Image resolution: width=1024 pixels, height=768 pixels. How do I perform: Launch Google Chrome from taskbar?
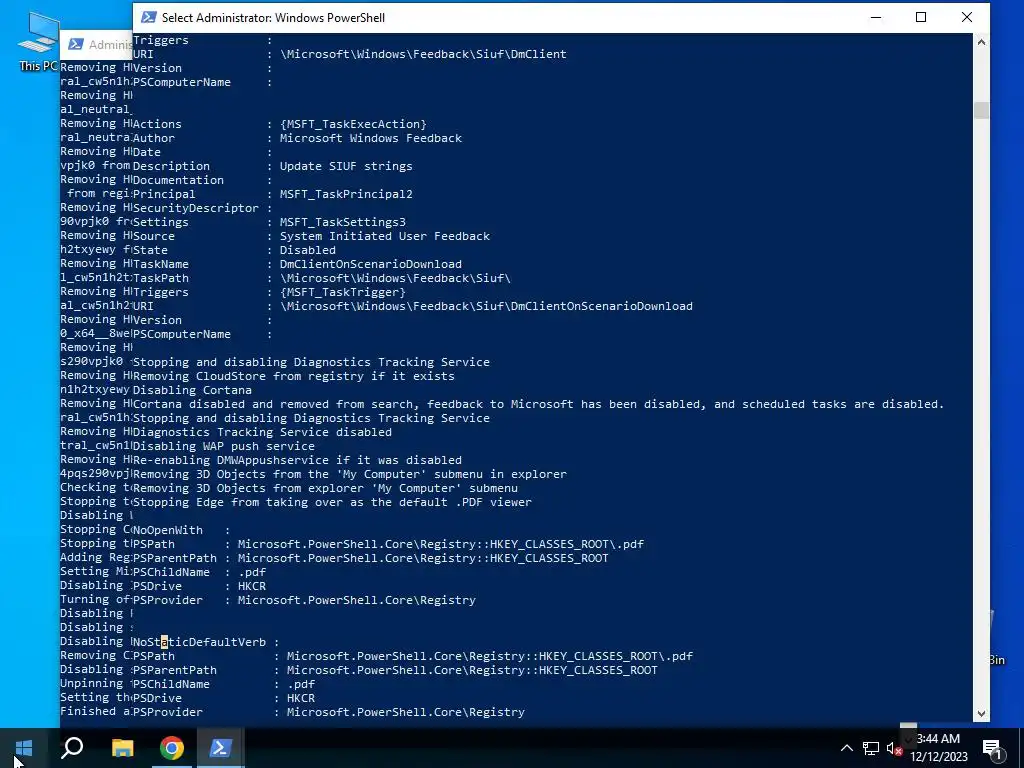172,748
